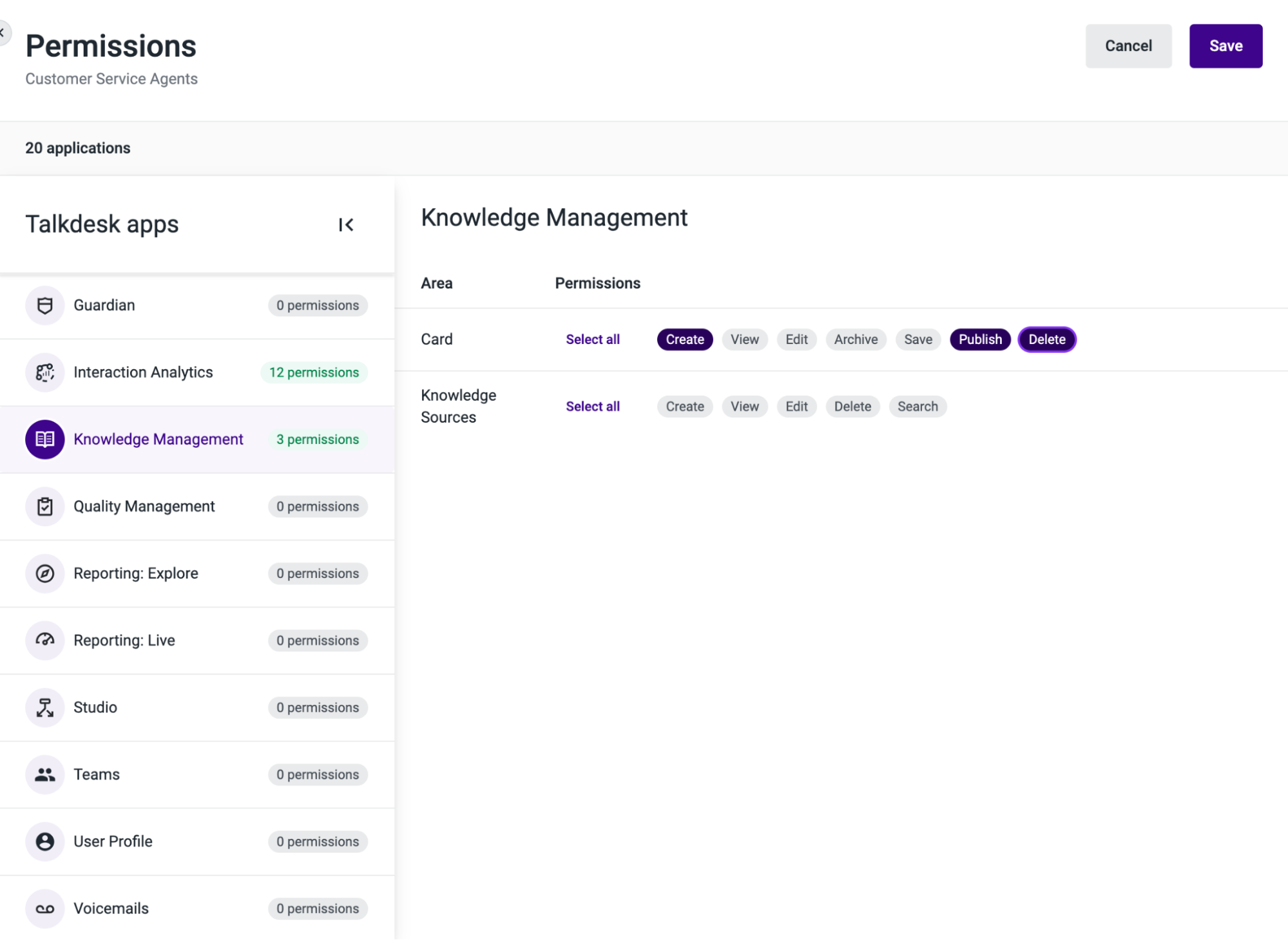
Task: Cancel editing permissions
Action: point(1128,46)
